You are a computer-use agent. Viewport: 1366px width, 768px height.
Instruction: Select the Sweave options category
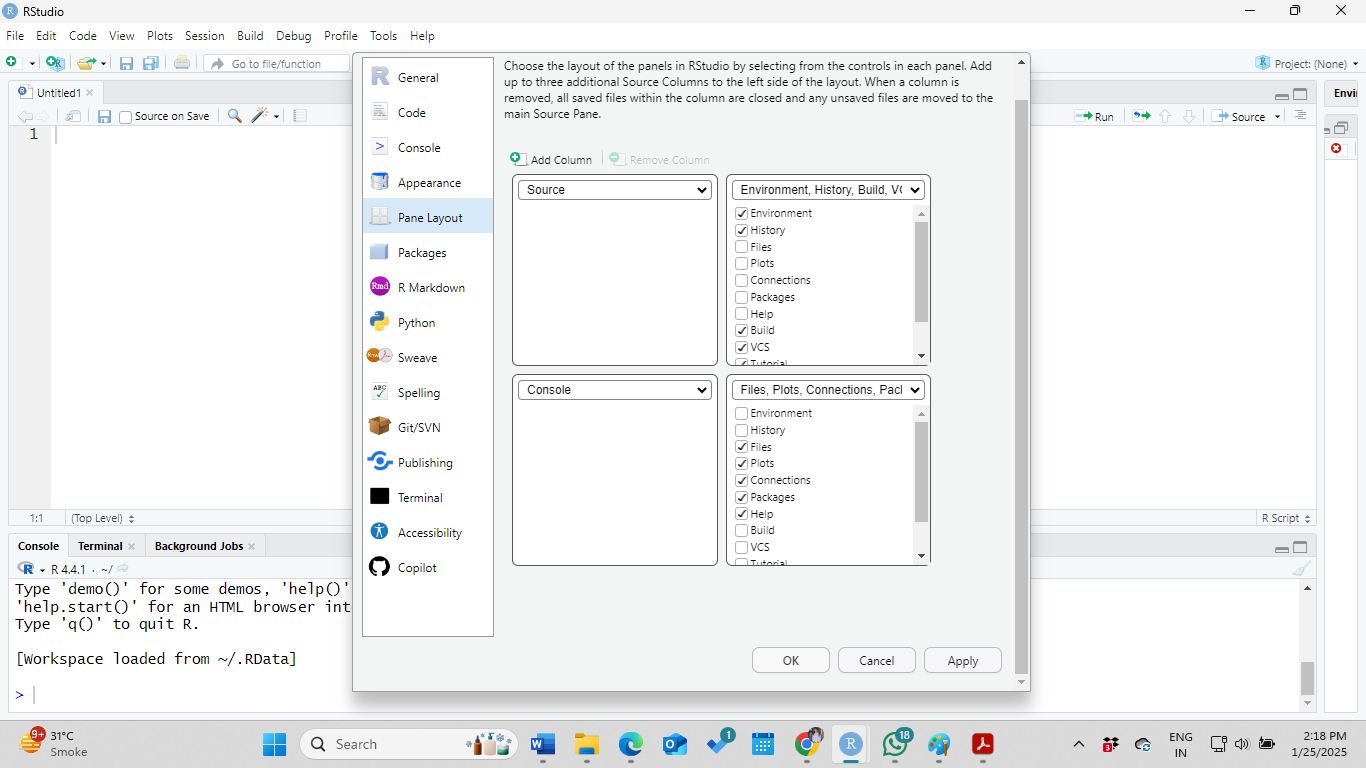tap(428, 358)
